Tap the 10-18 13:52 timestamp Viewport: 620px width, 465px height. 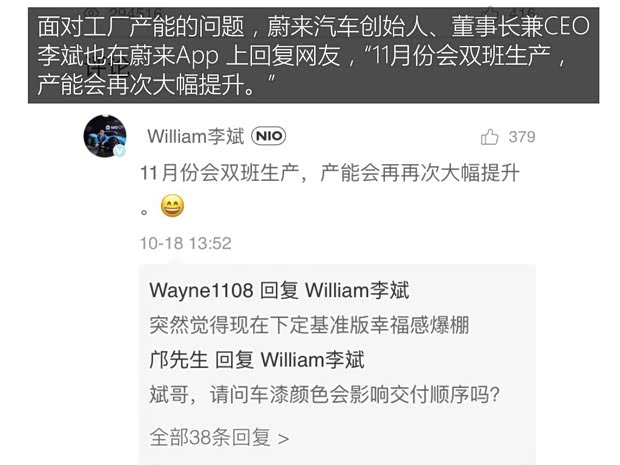click(x=185, y=243)
